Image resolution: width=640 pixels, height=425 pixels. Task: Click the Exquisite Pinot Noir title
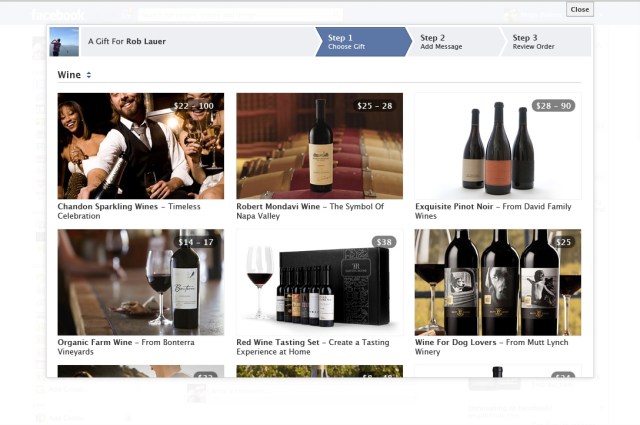tap(454, 207)
